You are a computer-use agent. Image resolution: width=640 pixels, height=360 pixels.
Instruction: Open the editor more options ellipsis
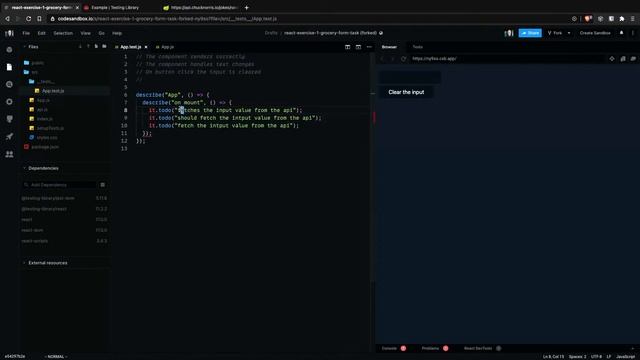click(369, 47)
